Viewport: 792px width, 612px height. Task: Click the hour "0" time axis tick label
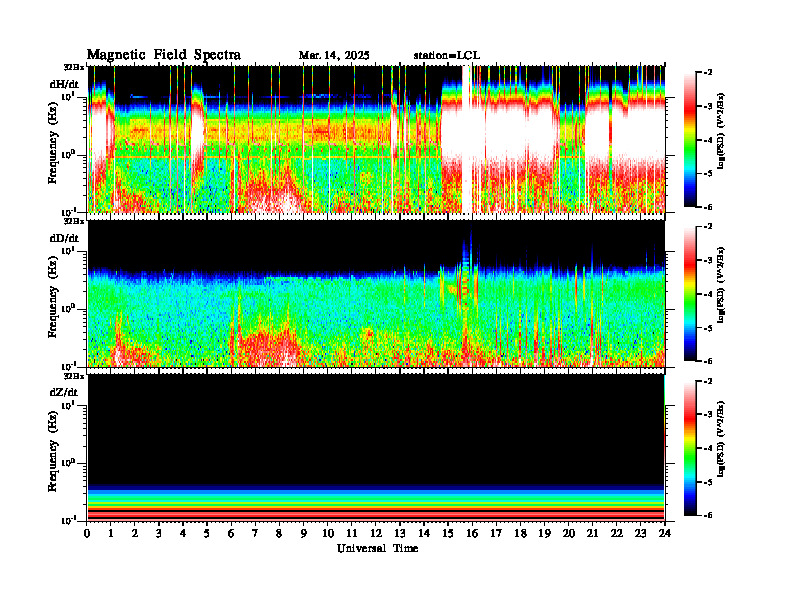pyautogui.click(x=87, y=534)
